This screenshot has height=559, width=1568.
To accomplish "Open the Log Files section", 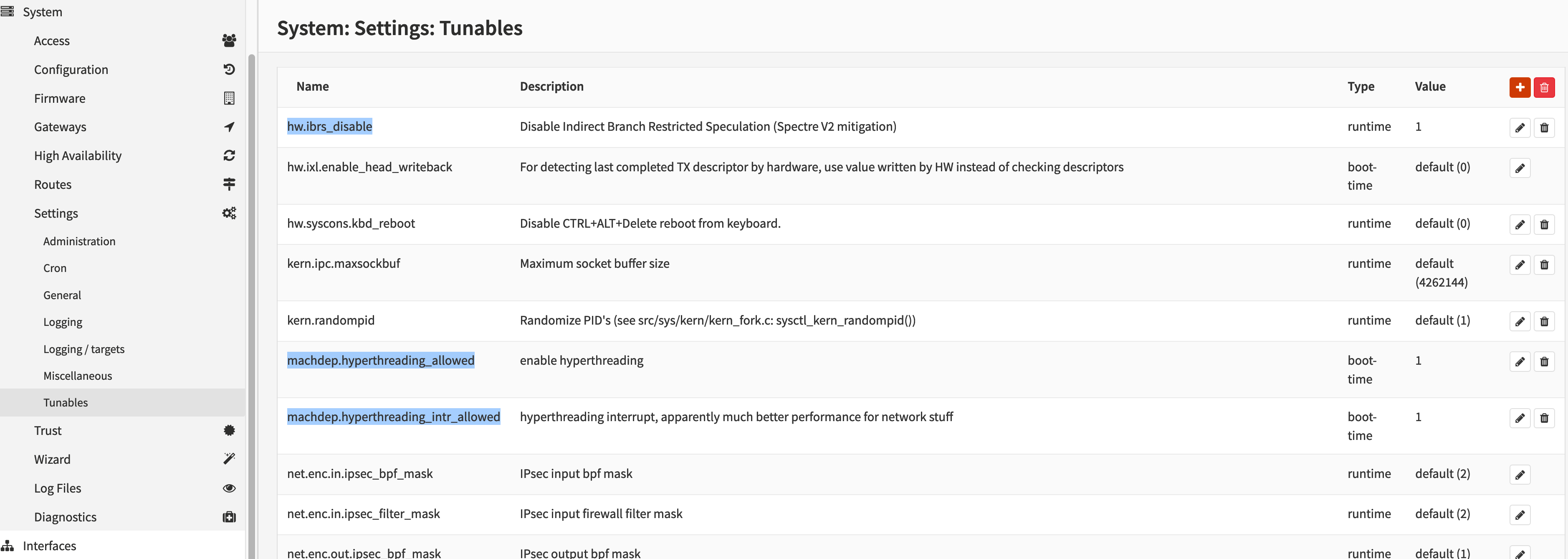I will point(57,488).
